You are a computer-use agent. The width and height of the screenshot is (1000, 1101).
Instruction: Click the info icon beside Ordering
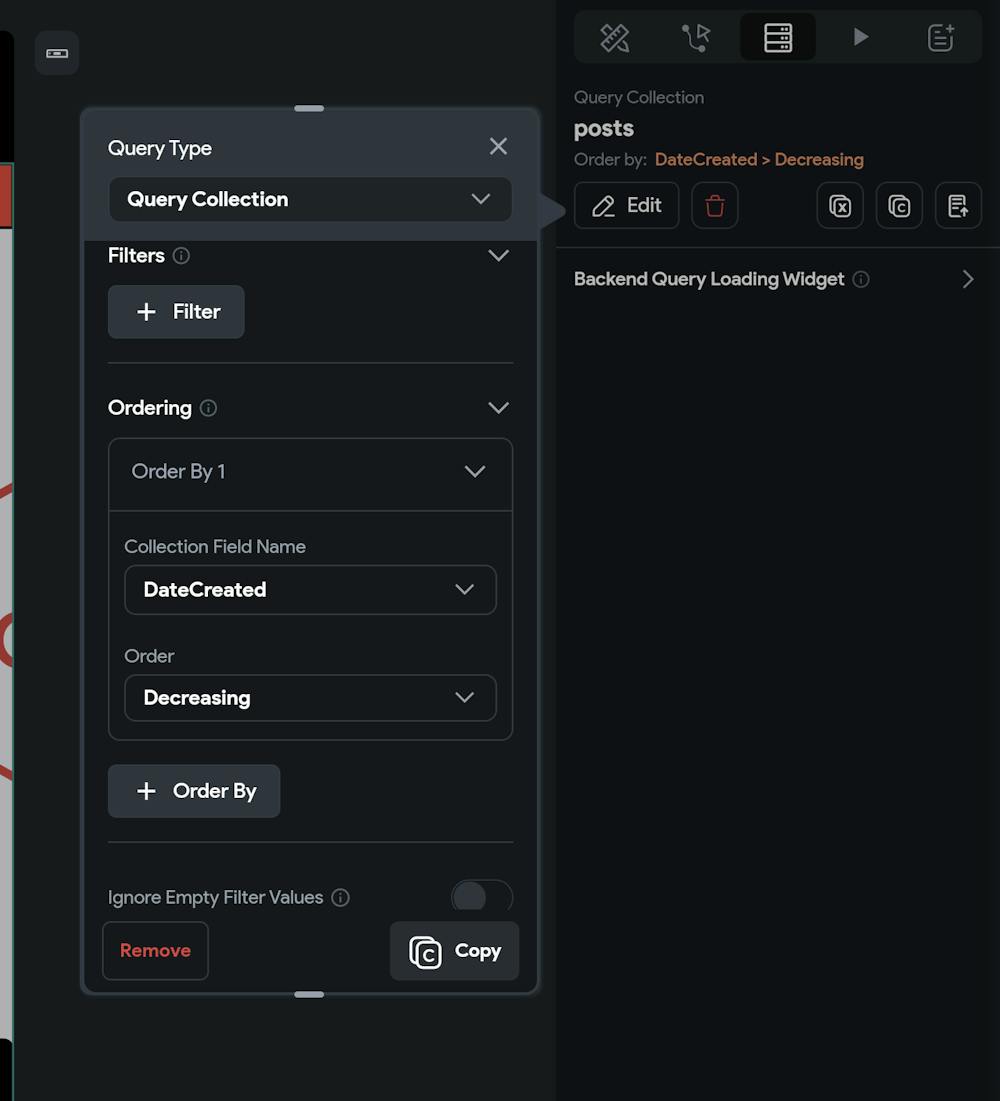[x=208, y=408]
